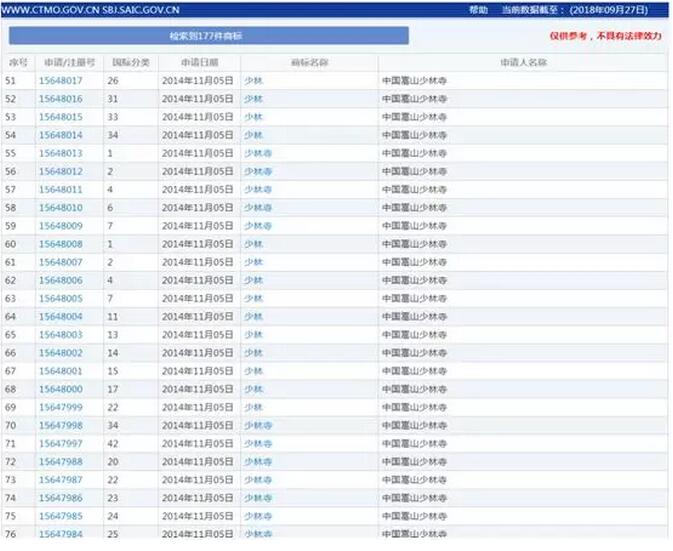Open application number 15647986 link
The height and width of the screenshot is (551, 673).
[x=61, y=498]
